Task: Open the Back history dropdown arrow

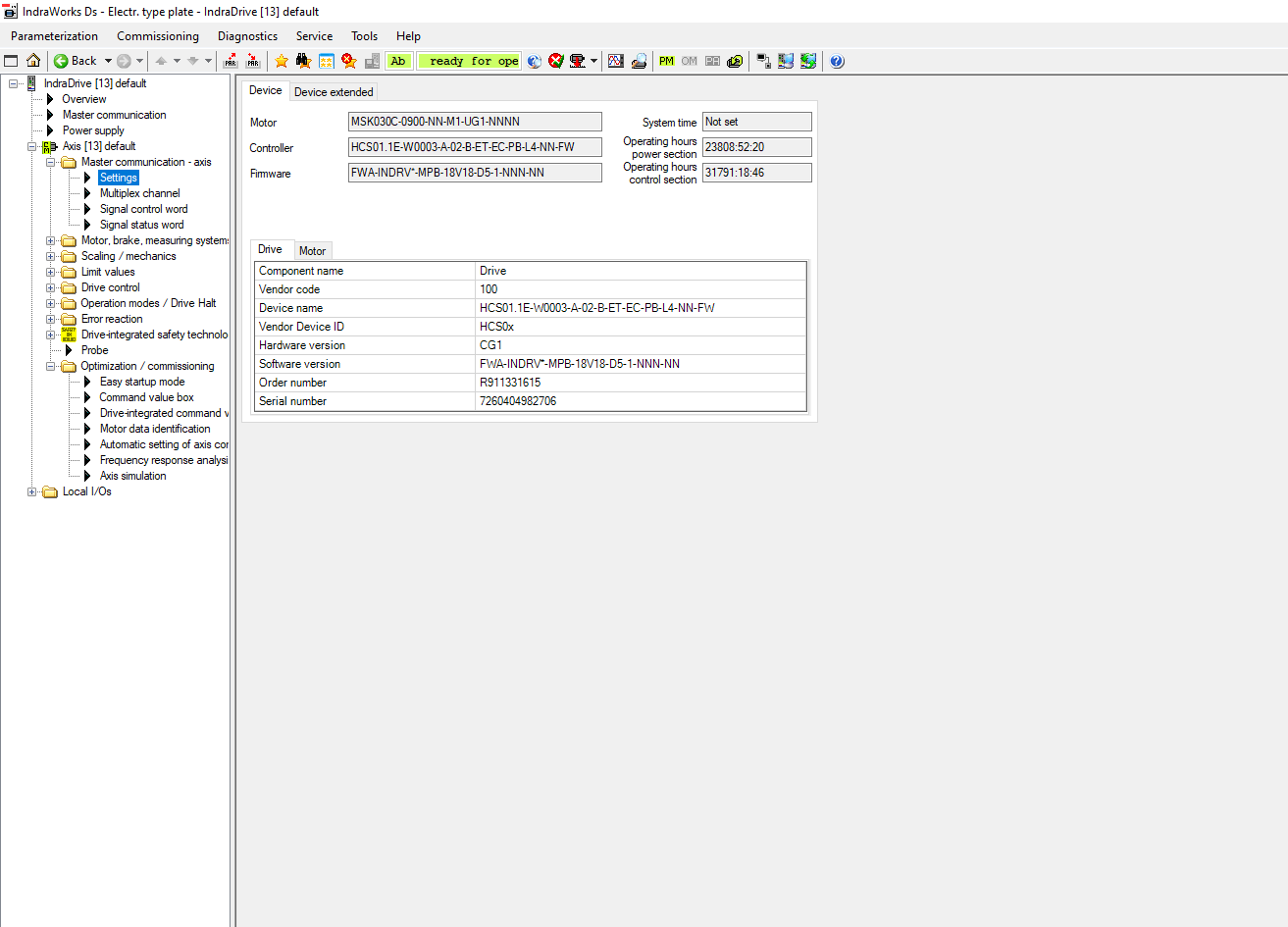Action: tap(108, 61)
